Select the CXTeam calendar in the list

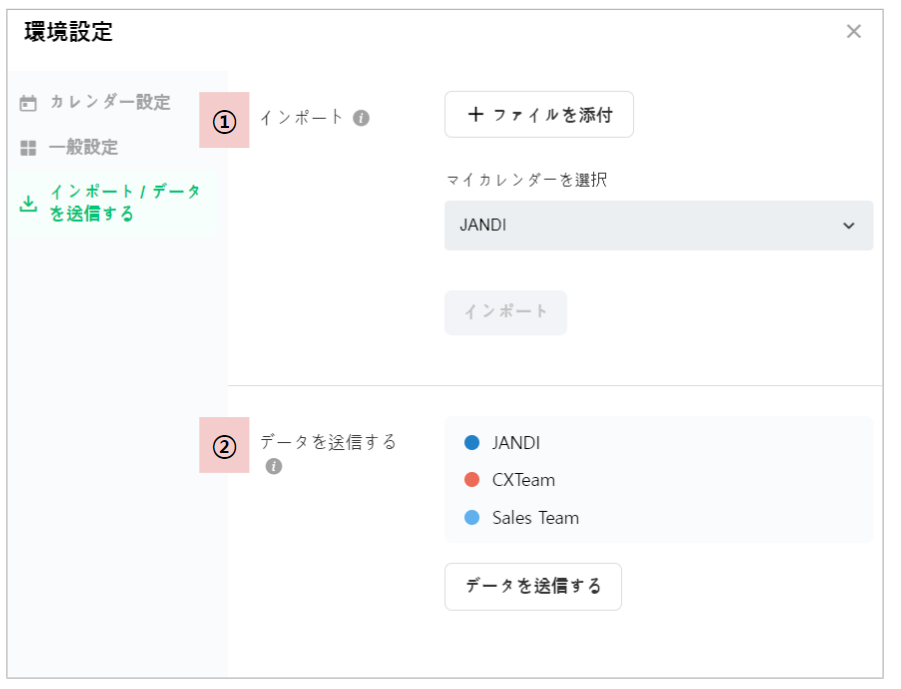point(522,480)
